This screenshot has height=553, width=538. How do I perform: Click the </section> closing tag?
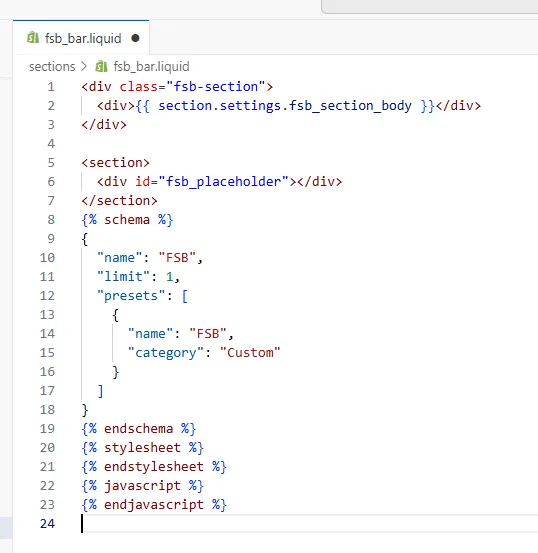(119, 201)
